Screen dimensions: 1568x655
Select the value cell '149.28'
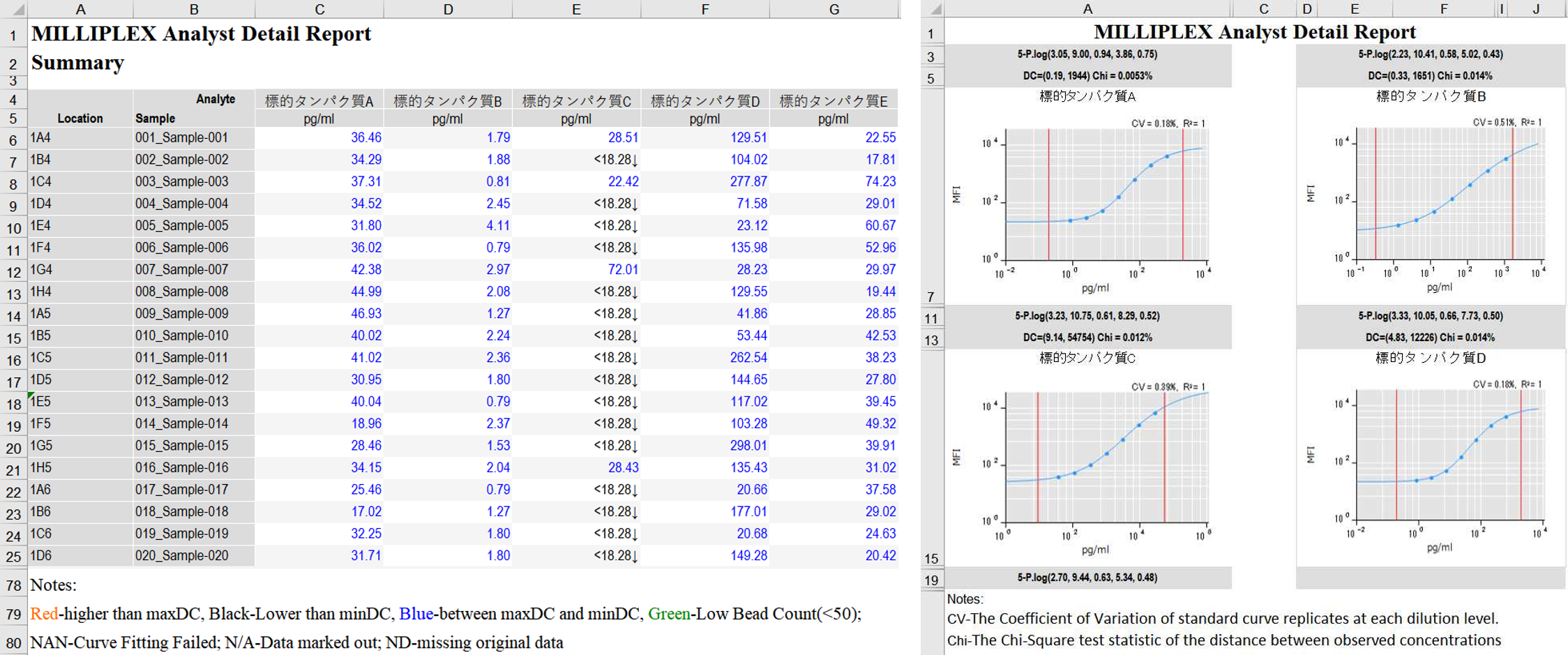(x=705, y=555)
